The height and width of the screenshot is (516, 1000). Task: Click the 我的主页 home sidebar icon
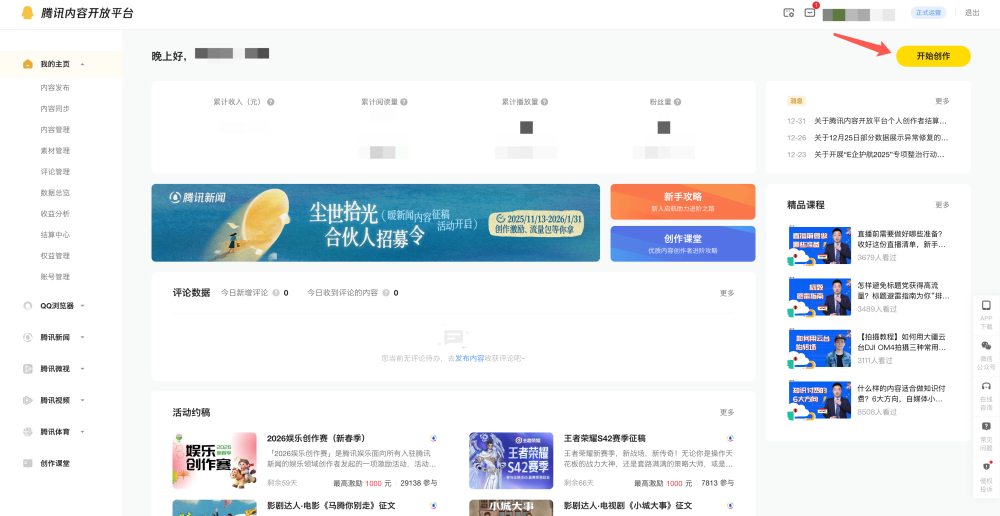(x=27, y=64)
